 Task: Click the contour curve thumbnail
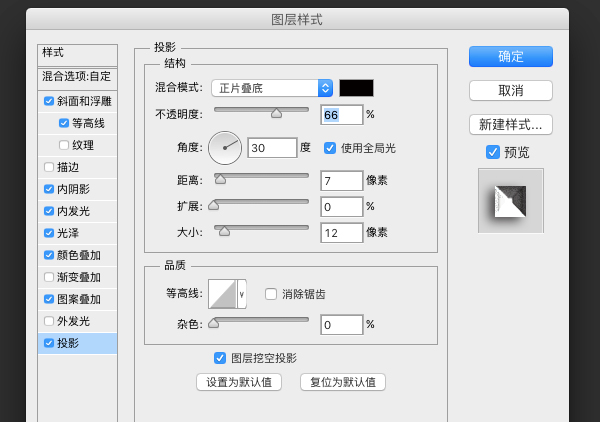tap(221, 294)
